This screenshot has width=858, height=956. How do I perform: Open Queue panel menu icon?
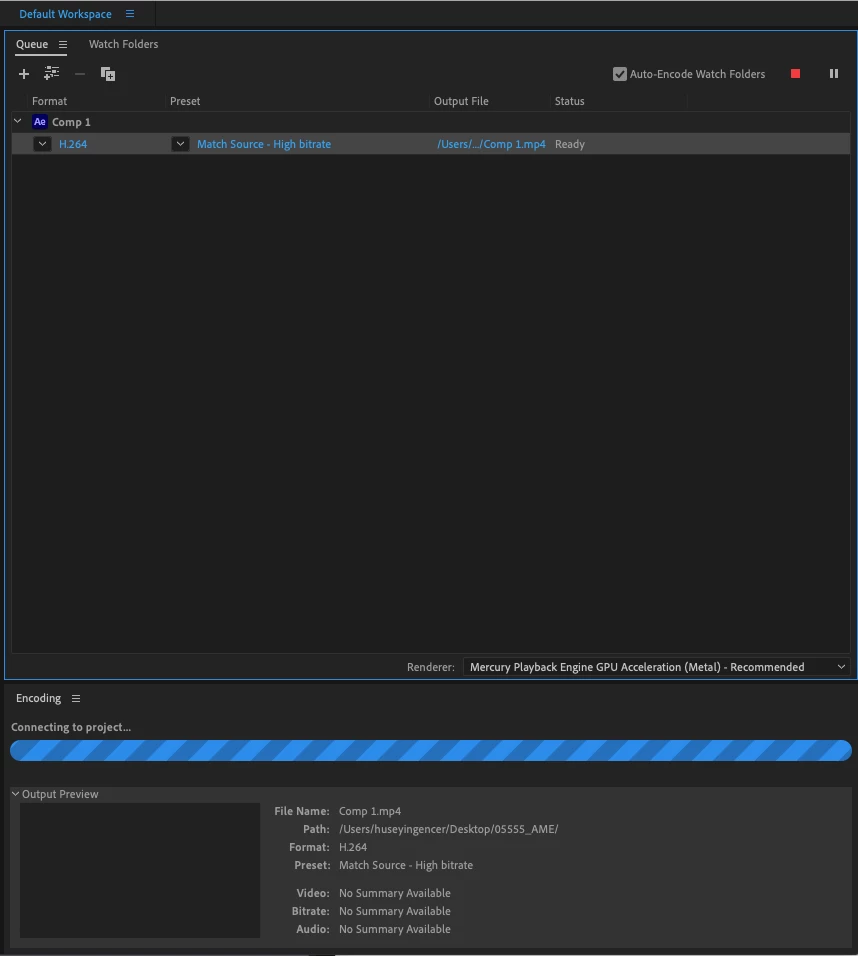click(x=63, y=45)
